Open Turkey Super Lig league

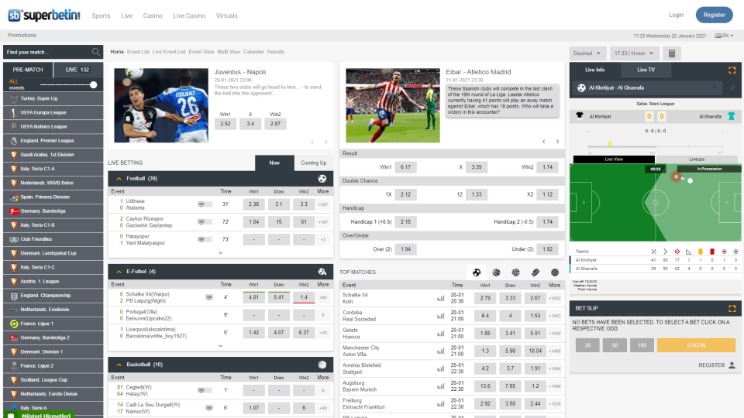pos(53,99)
